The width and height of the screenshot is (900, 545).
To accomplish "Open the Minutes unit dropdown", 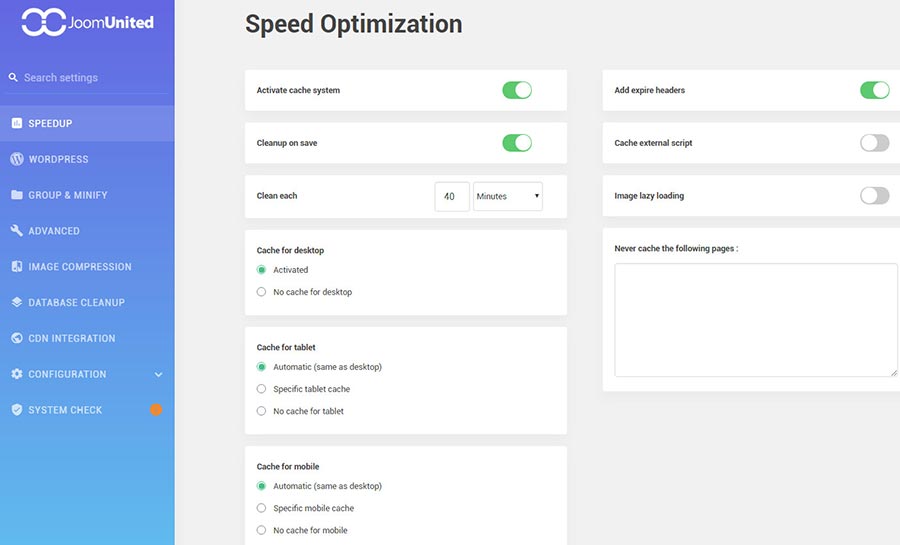I will (508, 196).
